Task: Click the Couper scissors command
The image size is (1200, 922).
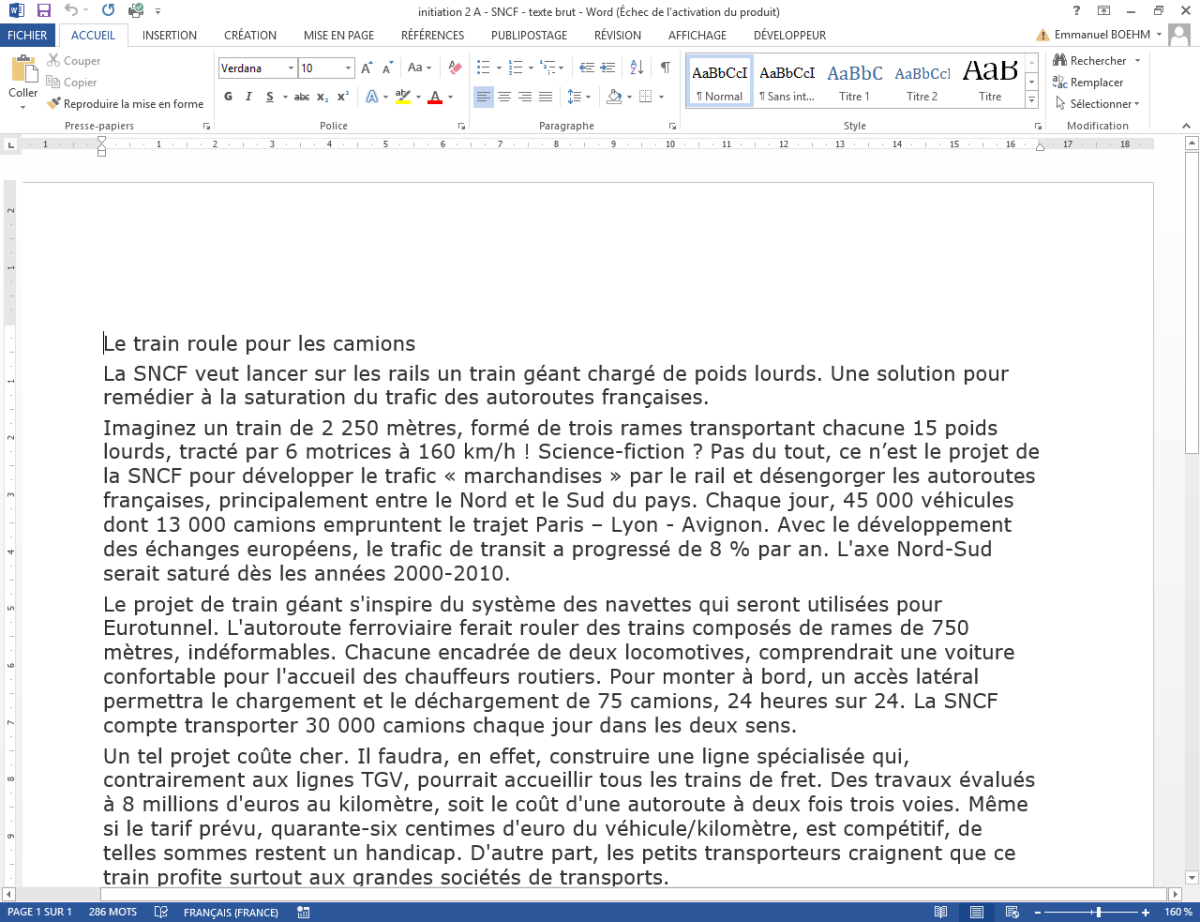Action: click(73, 61)
